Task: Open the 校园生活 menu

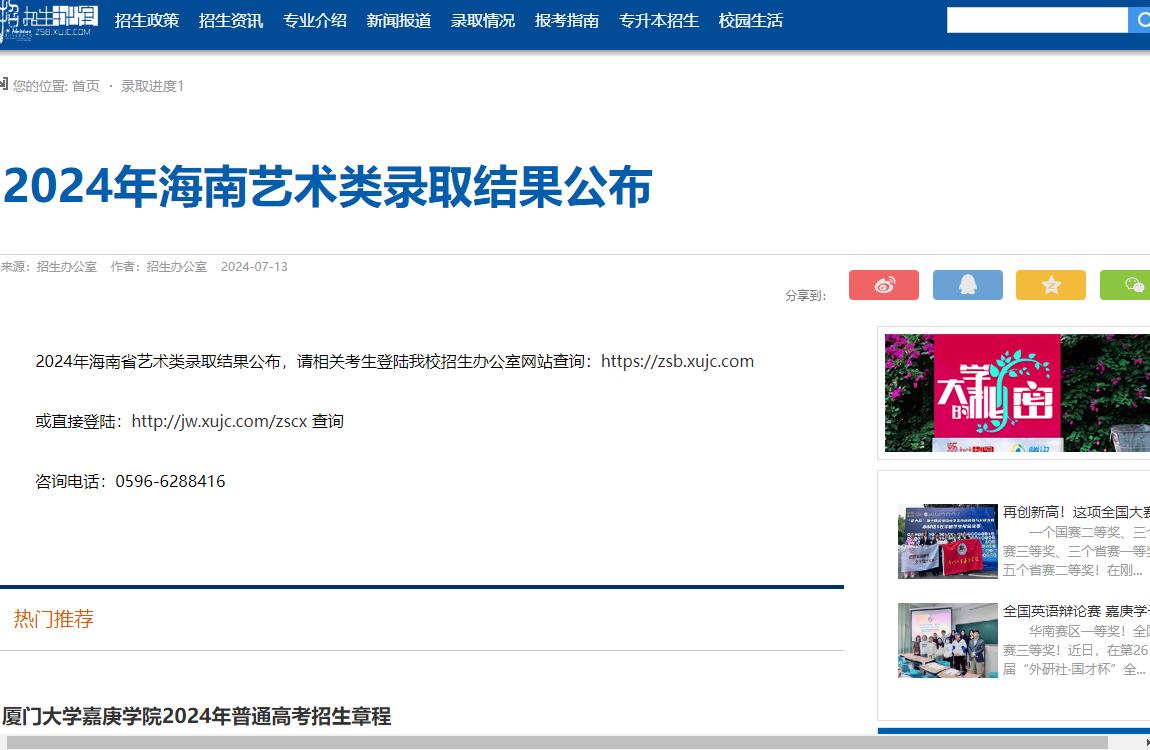Action: tap(750, 19)
